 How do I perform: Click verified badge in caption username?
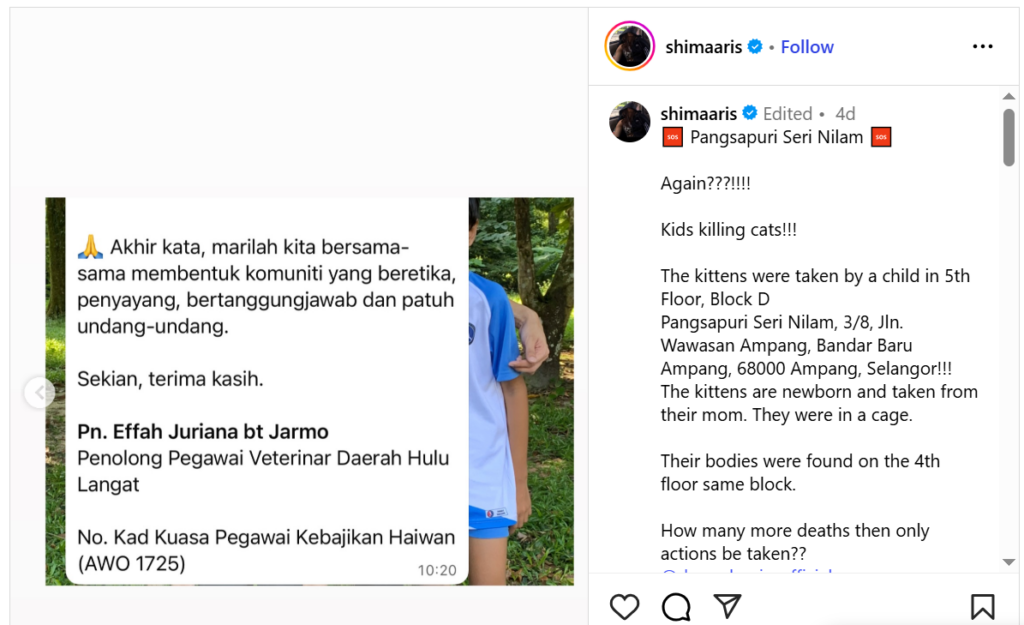click(x=750, y=113)
